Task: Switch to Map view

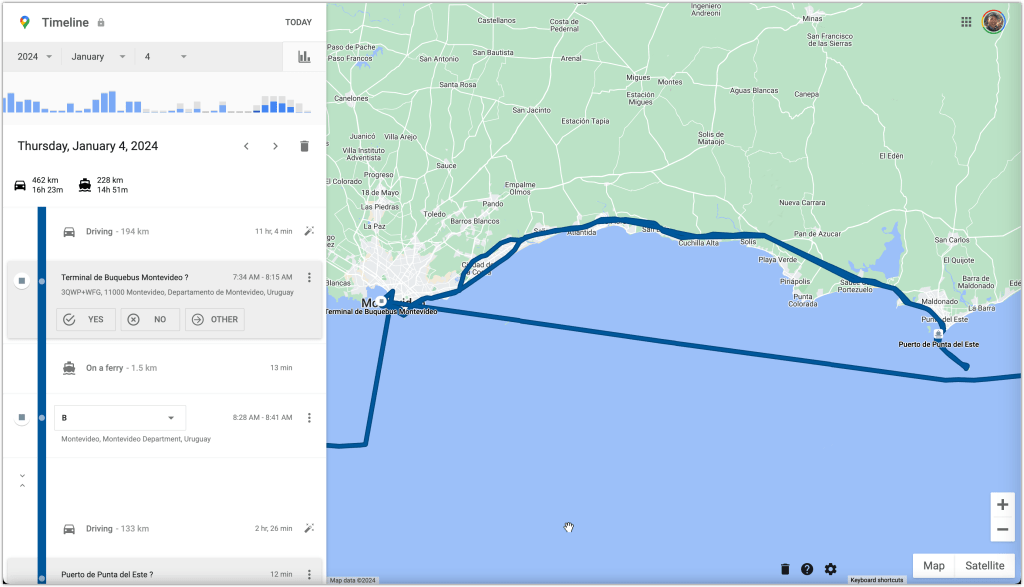Action: [933, 566]
